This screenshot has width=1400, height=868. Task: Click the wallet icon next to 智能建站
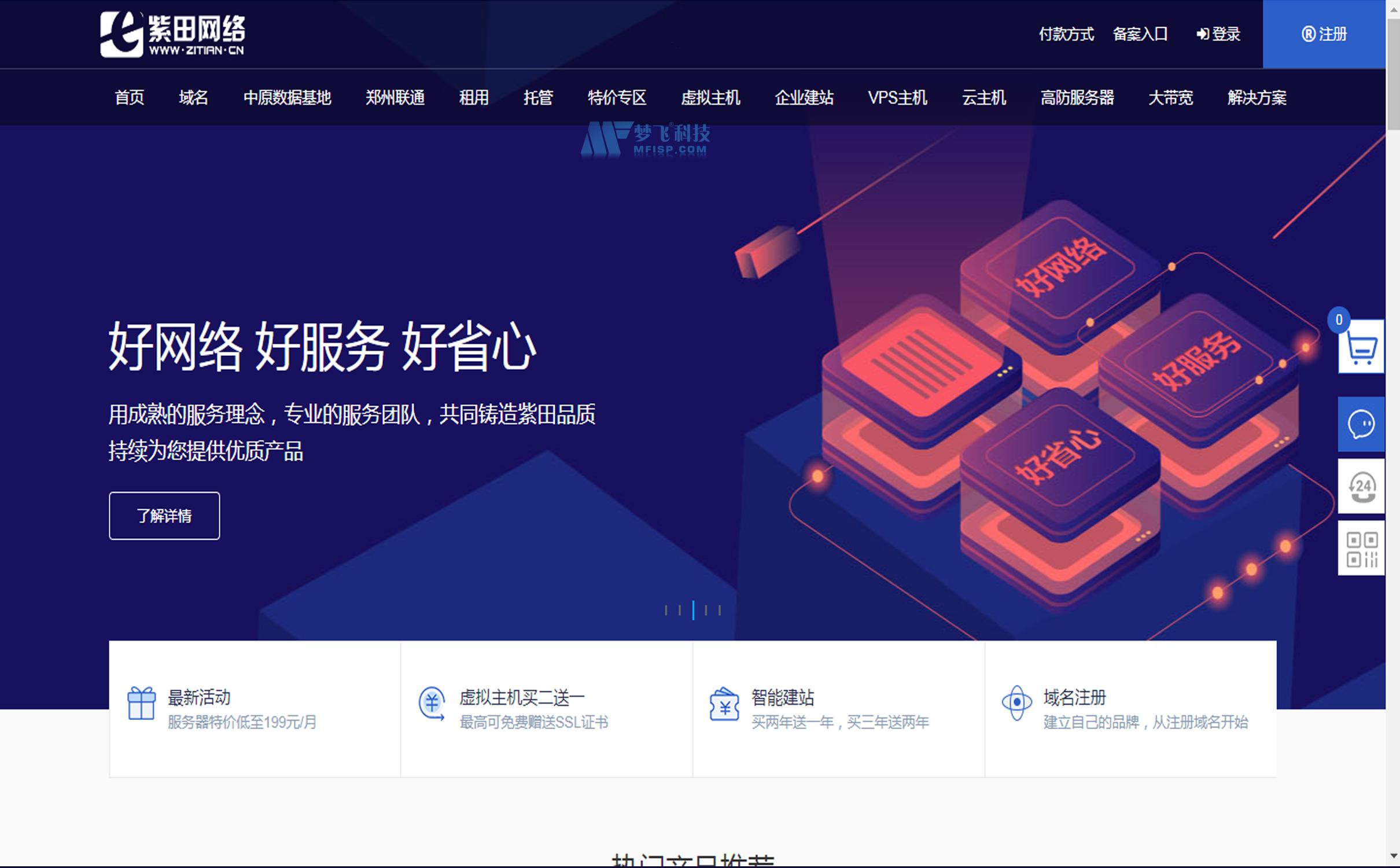[724, 704]
